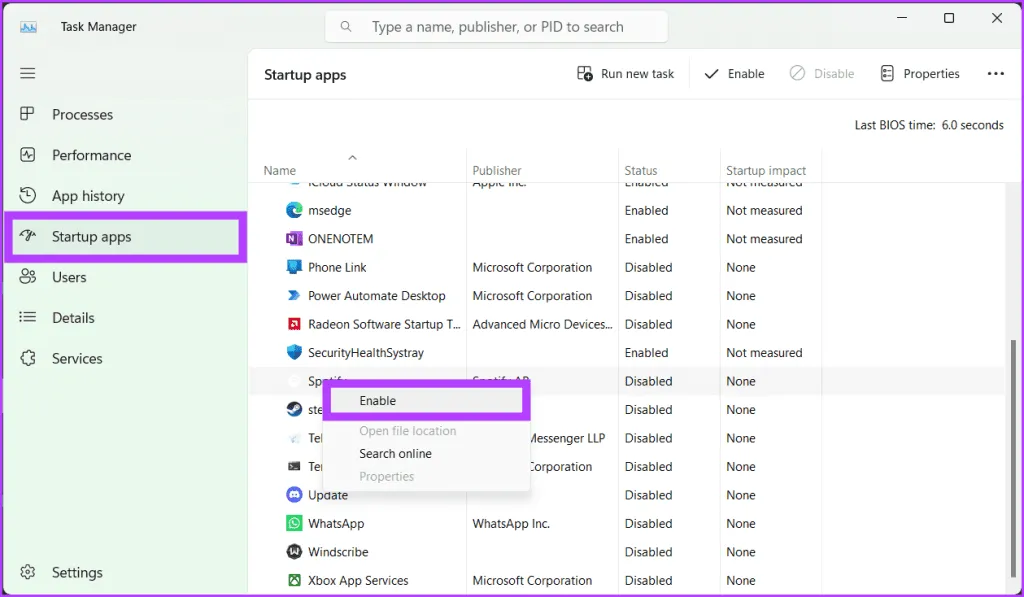Open the Services page
The width and height of the screenshot is (1024, 597).
point(77,358)
